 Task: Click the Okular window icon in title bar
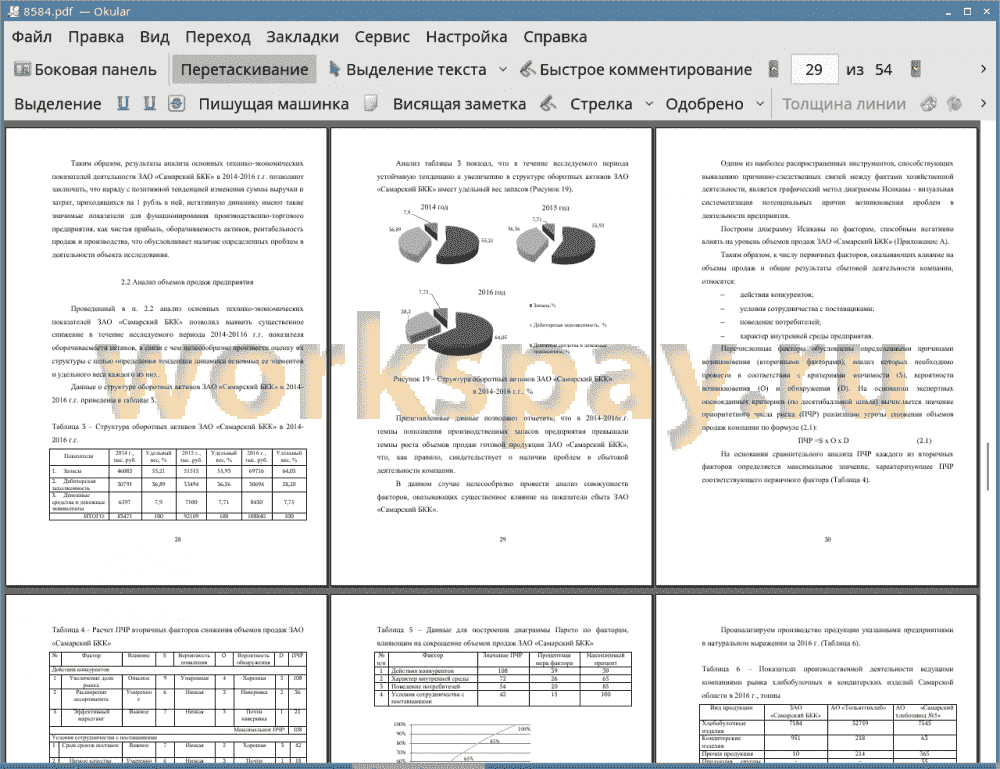(11, 11)
